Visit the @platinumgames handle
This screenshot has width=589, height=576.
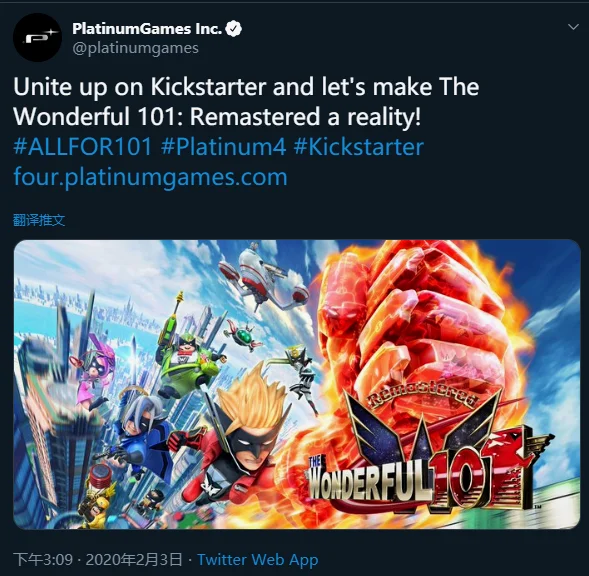click(x=135, y=48)
